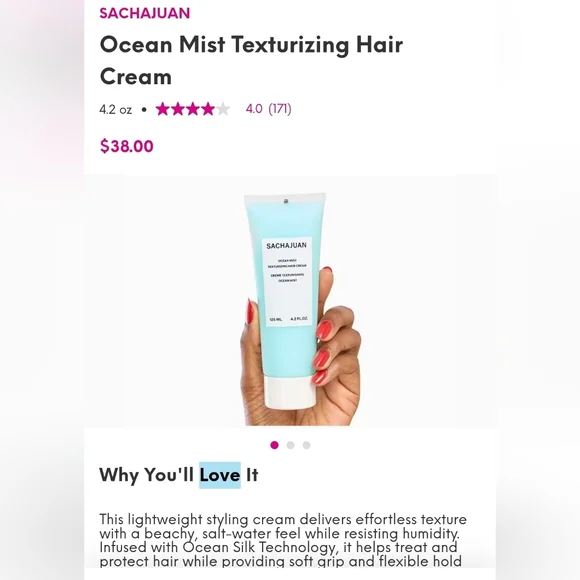Select the first active pink carousel dot
580x580 pixels.
pyautogui.click(x=274, y=445)
